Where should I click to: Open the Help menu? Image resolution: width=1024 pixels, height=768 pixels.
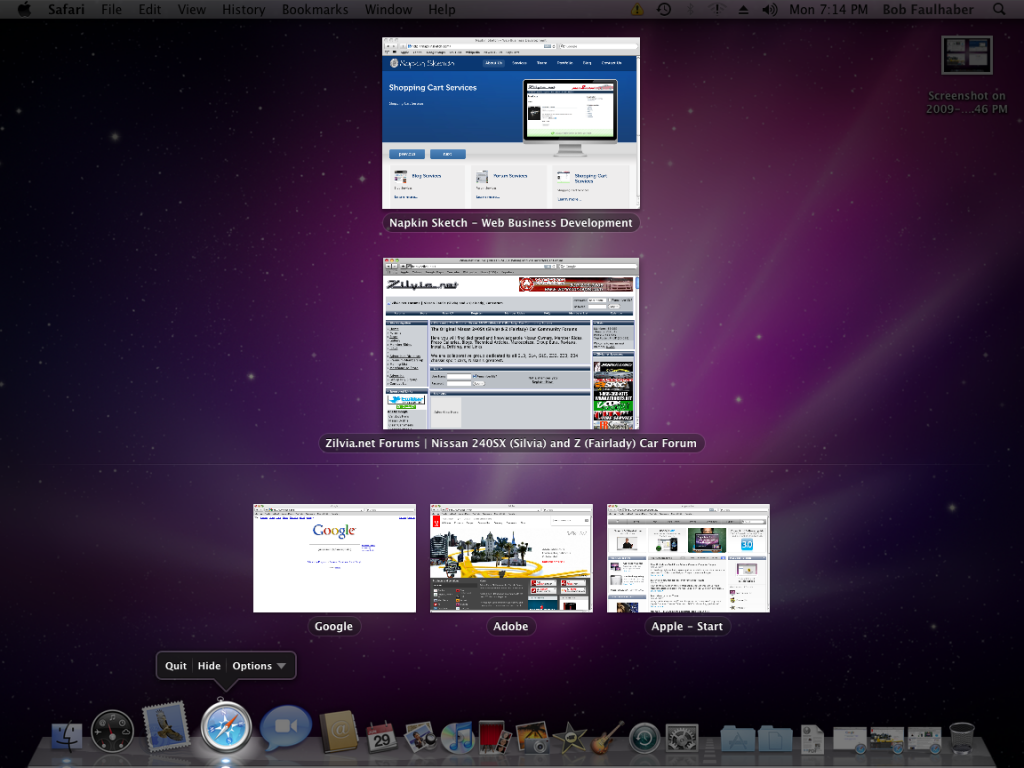(441, 9)
